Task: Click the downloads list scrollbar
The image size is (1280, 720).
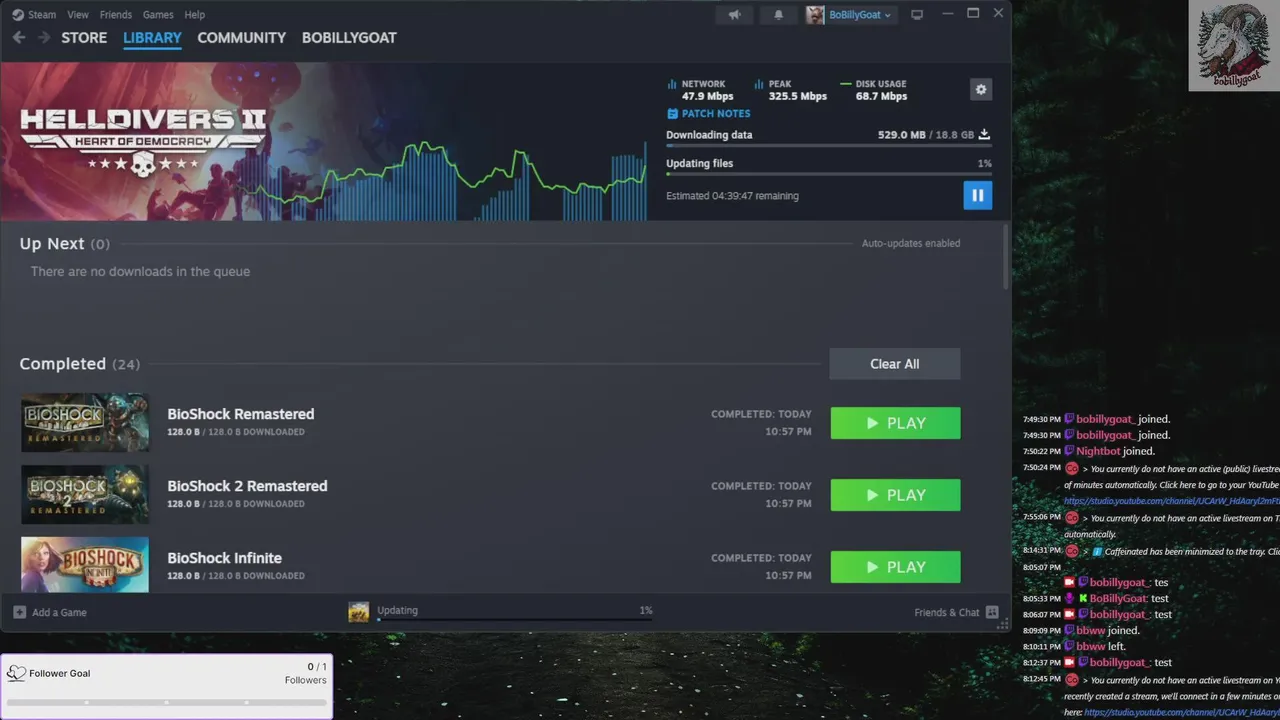Action: pos(1005,255)
